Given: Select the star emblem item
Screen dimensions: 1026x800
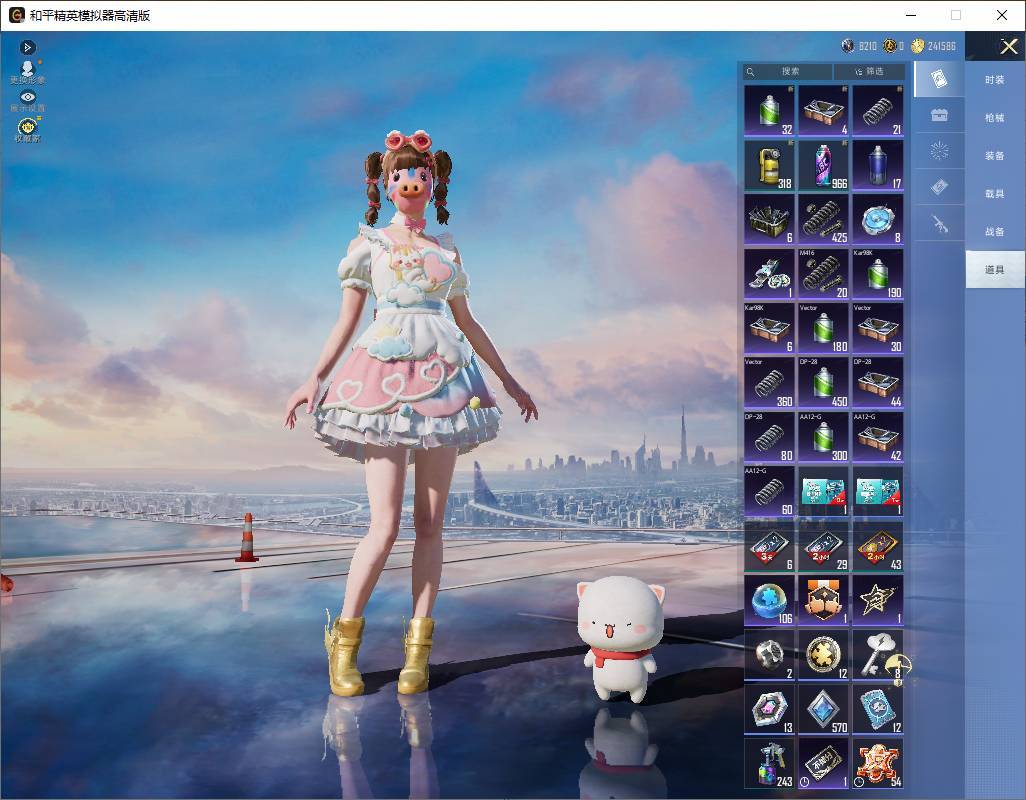Looking at the screenshot, I should (x=878, y=600).
